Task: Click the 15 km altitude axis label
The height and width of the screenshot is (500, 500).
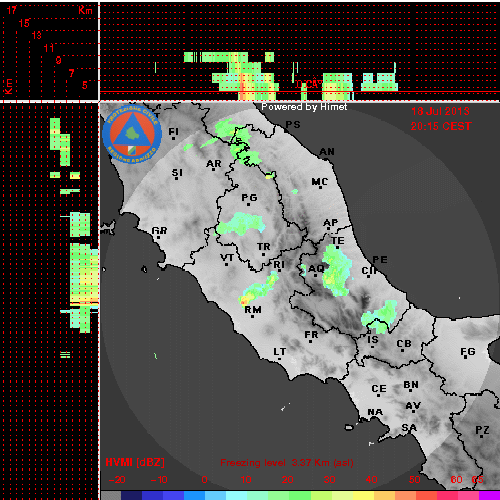Action: [24, 23]
